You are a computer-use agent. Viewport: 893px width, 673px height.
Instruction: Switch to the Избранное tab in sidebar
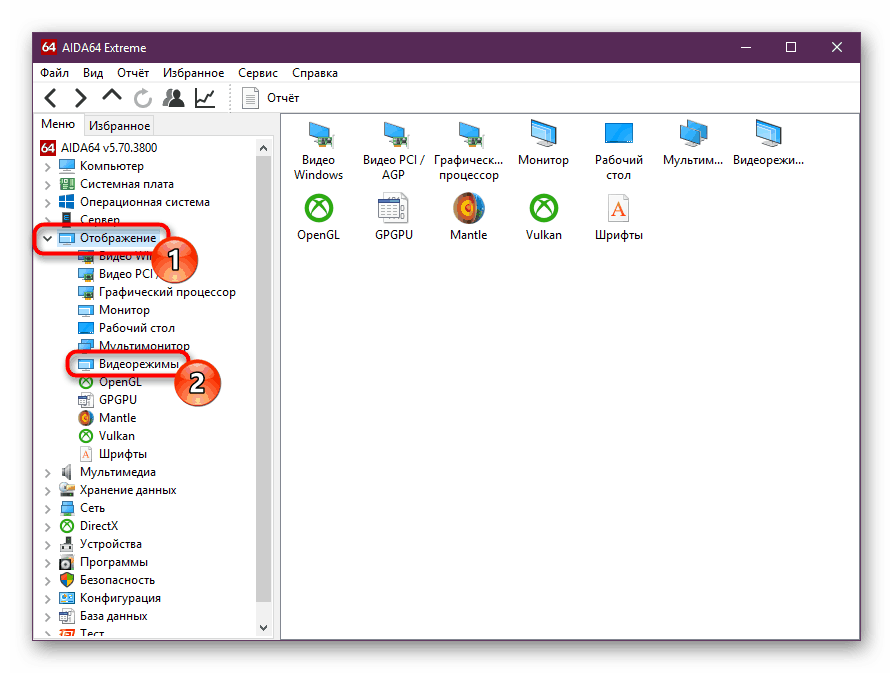click(120, 125)
